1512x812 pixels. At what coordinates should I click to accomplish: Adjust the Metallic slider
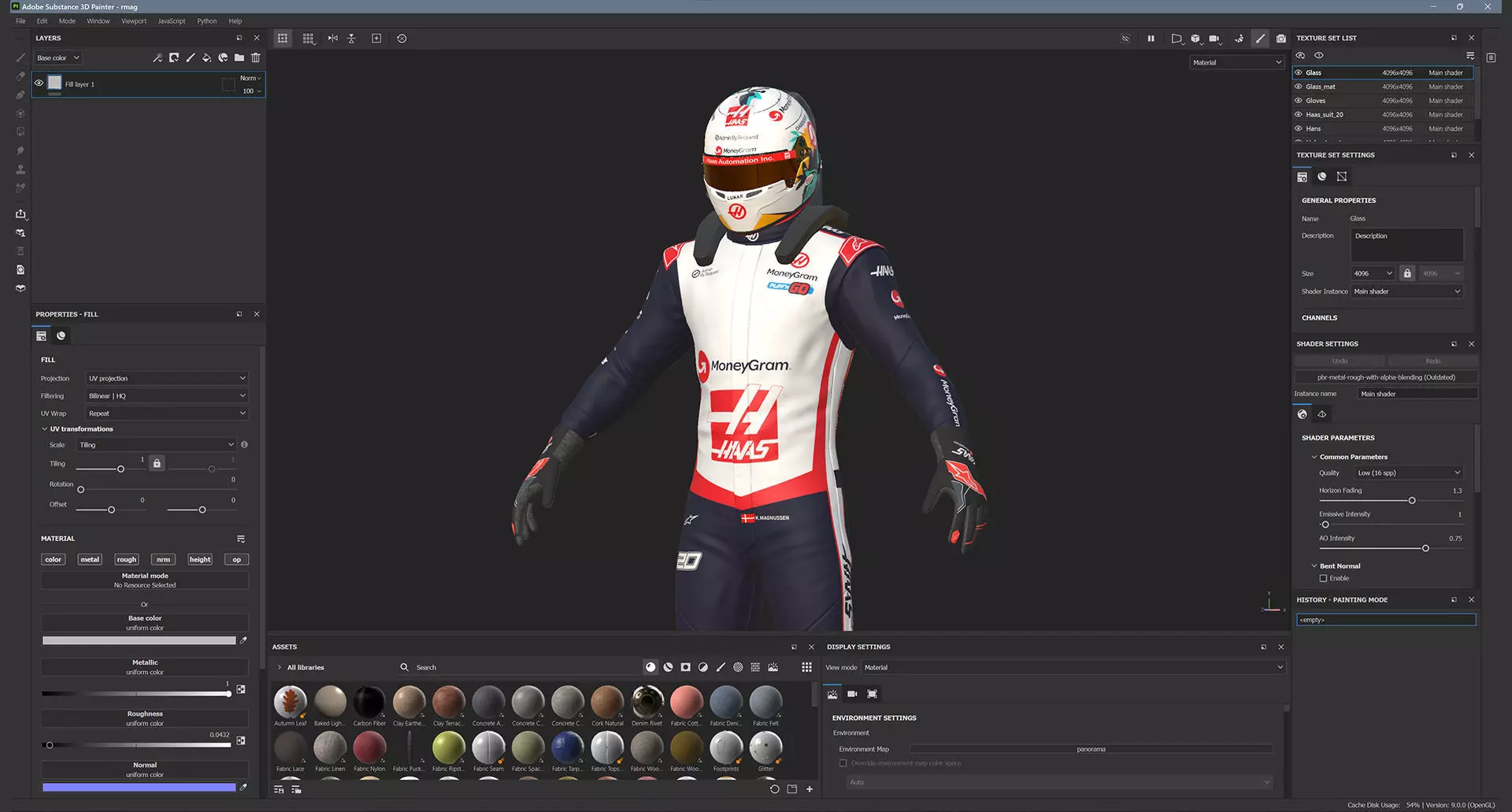click(136, 694)
